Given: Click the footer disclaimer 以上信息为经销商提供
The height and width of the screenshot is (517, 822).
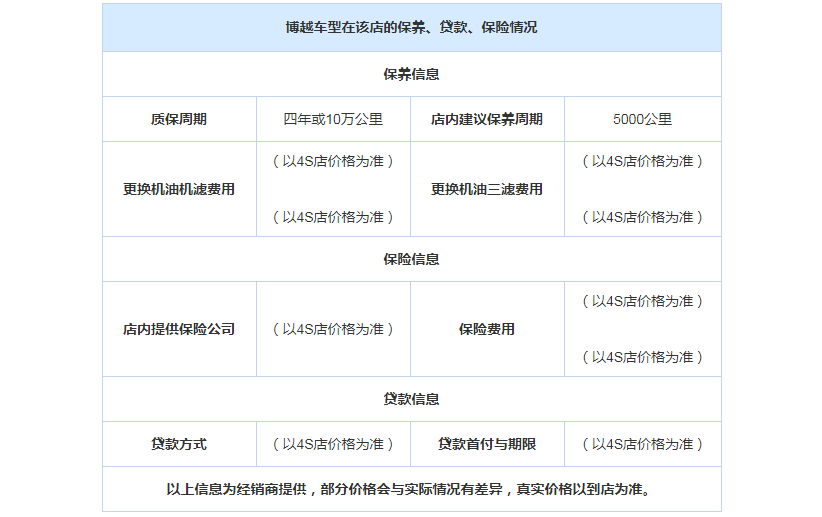Looking at the screenshot, I should [236, 489].
